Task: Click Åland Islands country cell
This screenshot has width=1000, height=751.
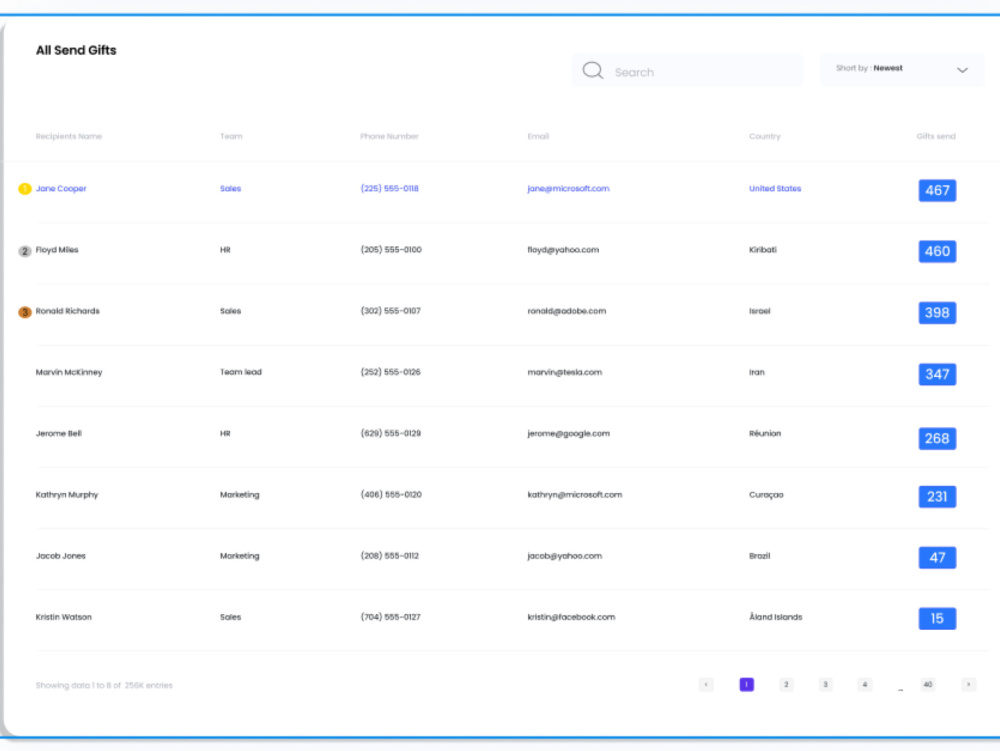Action: click(x=776, y=617)
